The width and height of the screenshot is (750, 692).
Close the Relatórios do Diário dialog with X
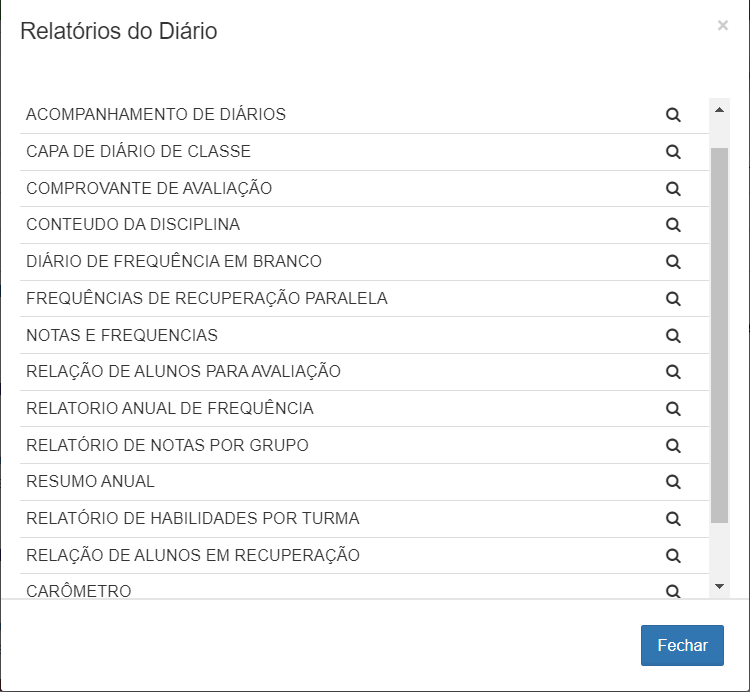[x=723, y=26]
